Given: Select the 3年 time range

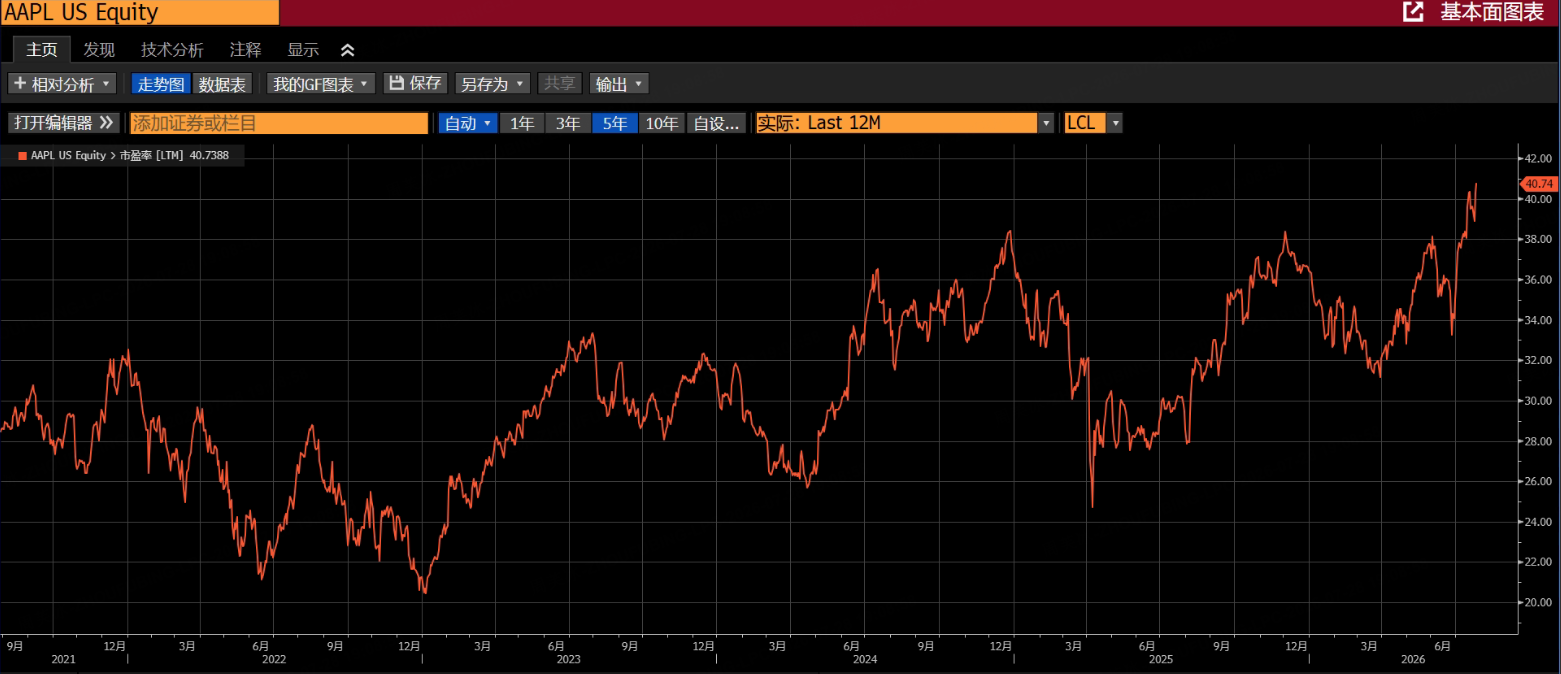Looking at the screenshot, I should pyautogui.click(x=568, y=123).
